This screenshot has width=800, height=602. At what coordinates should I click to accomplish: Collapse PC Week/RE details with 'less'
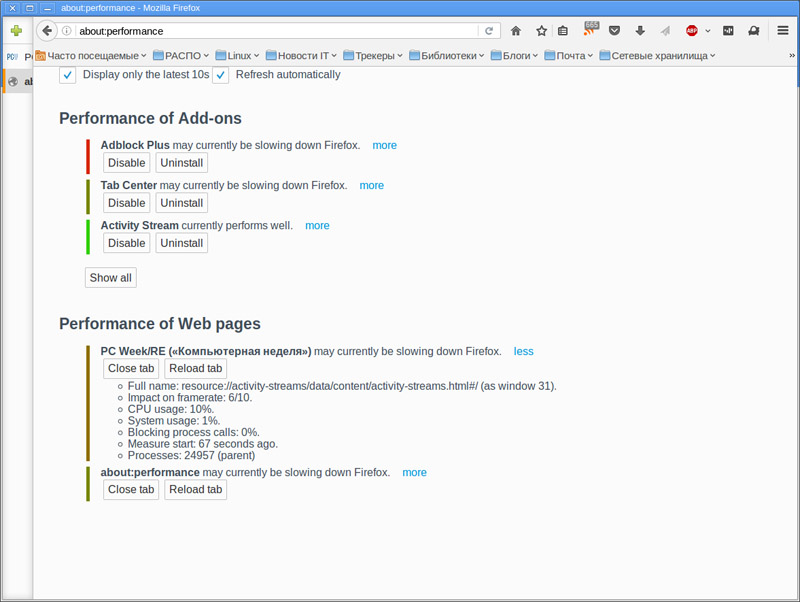coord(523,352)
